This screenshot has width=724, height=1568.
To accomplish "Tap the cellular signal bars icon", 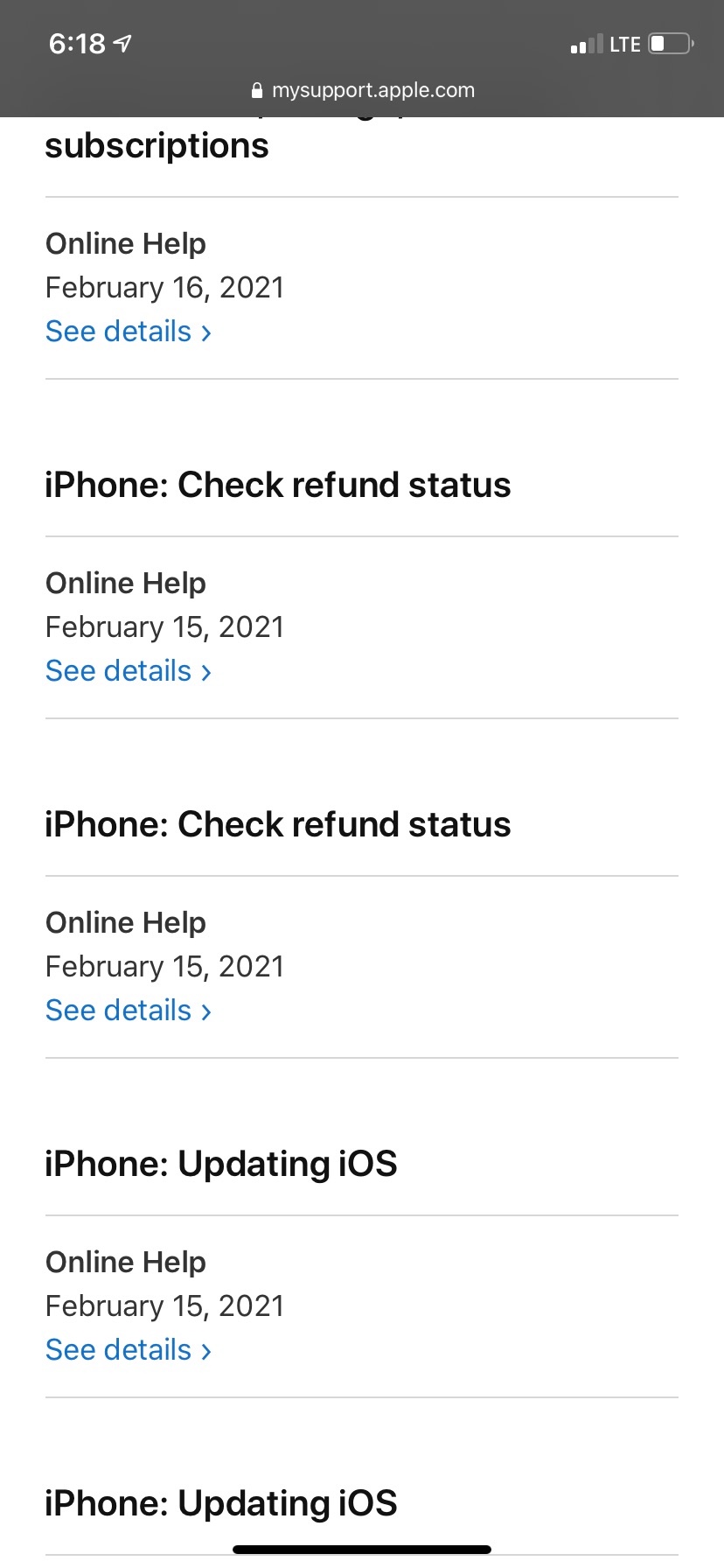I will pos(586,45).
